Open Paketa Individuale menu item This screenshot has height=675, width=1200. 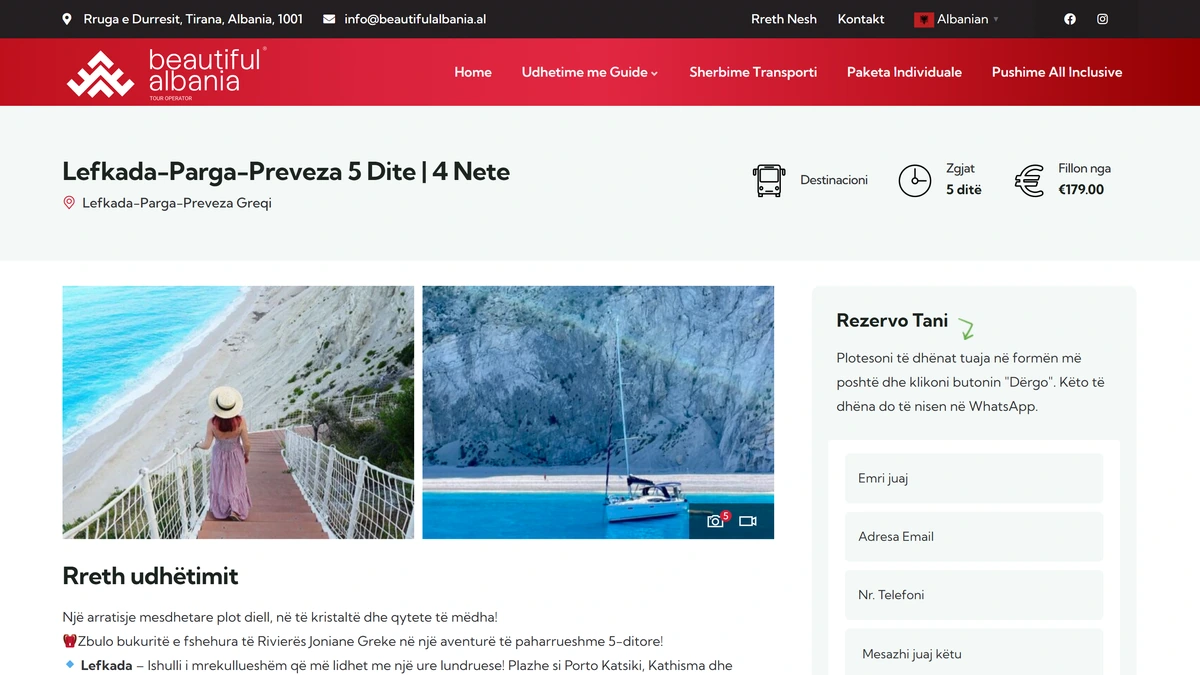click(904, 72)
